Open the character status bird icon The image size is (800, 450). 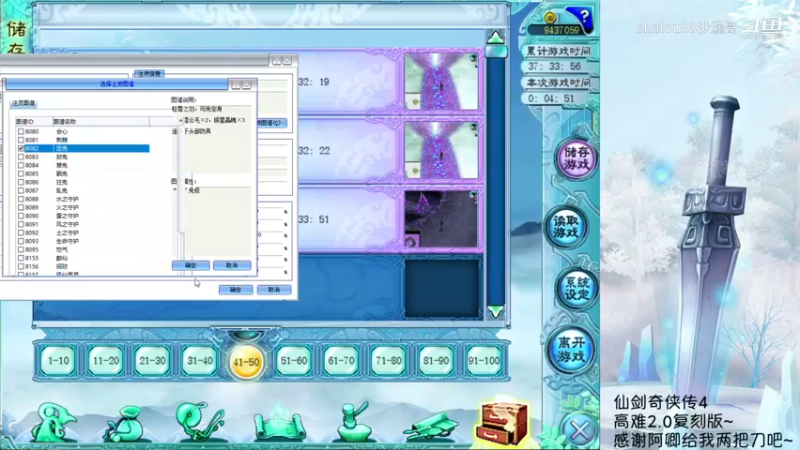pos(54,421)
